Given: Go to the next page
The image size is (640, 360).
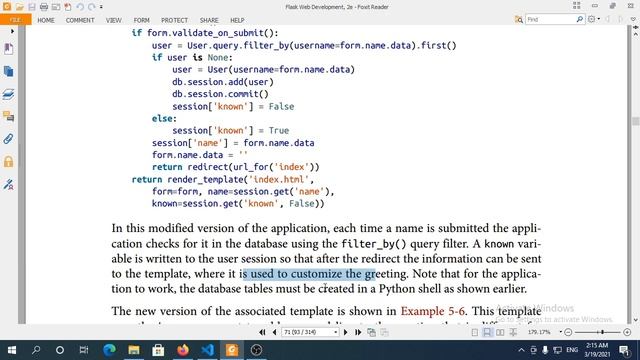Looking at the screenshot, I should 345,332.
